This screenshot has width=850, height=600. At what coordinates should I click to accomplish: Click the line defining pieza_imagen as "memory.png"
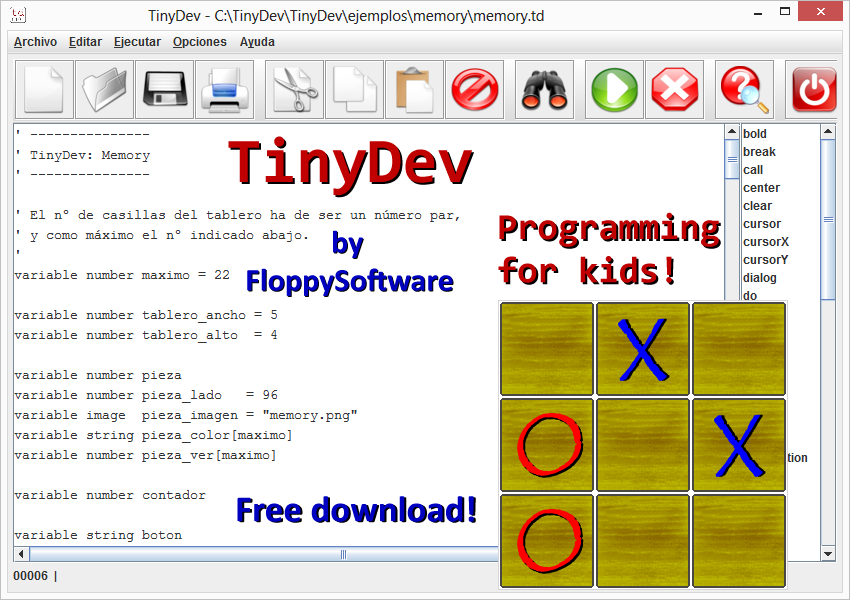click(x=186, y=415)
